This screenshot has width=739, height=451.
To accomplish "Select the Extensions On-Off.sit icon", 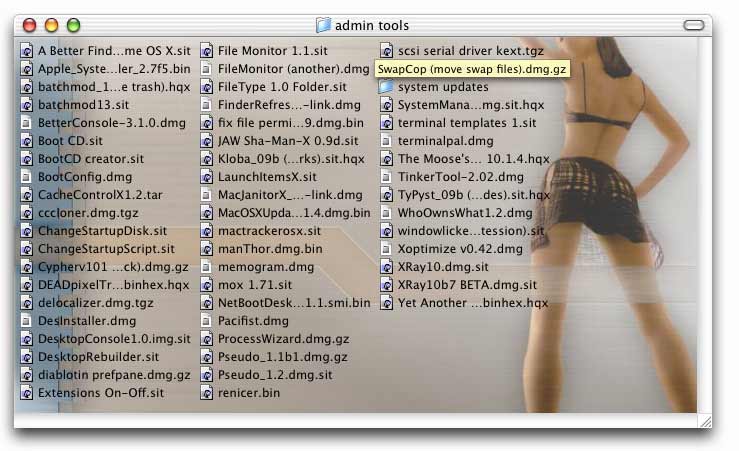I will [27, 393].
